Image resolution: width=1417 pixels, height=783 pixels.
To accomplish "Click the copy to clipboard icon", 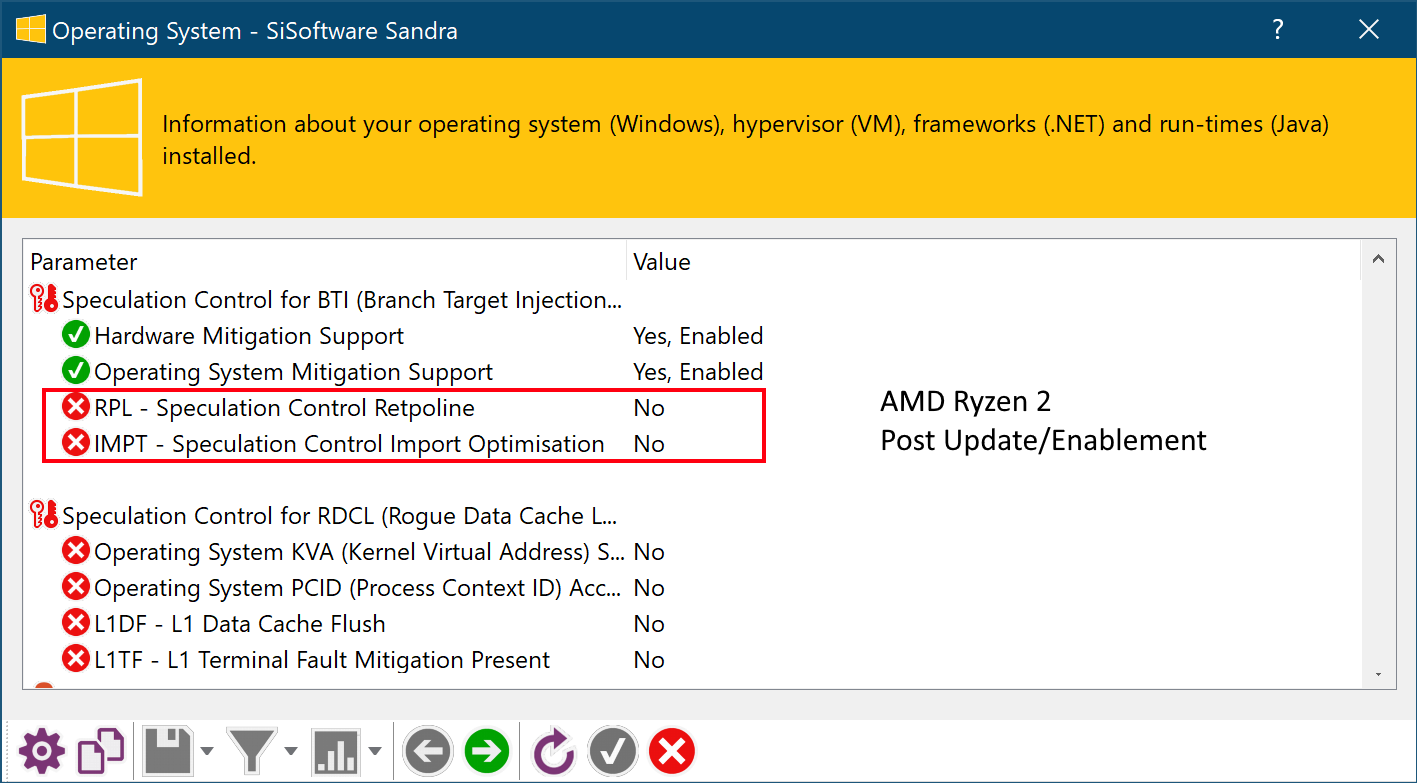I will pyautogui.click(x=102, y=751).
